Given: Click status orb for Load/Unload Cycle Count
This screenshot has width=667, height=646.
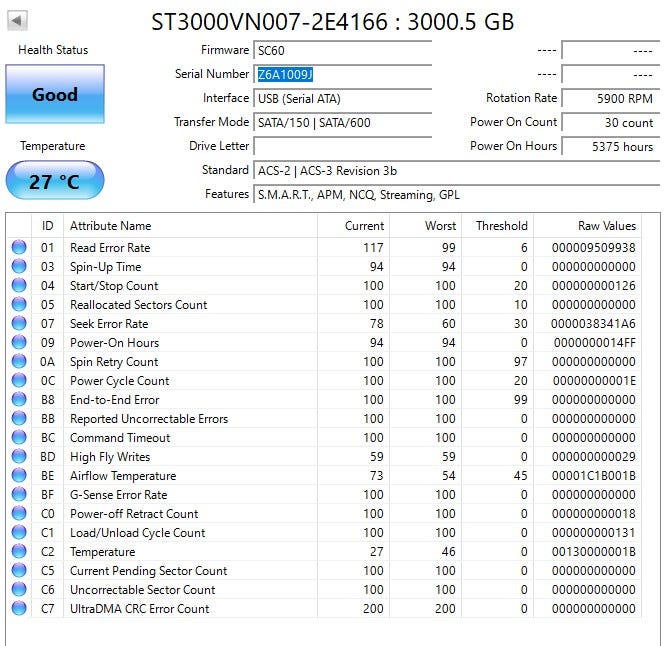Looking at the screenshot, I should (19, 532).
